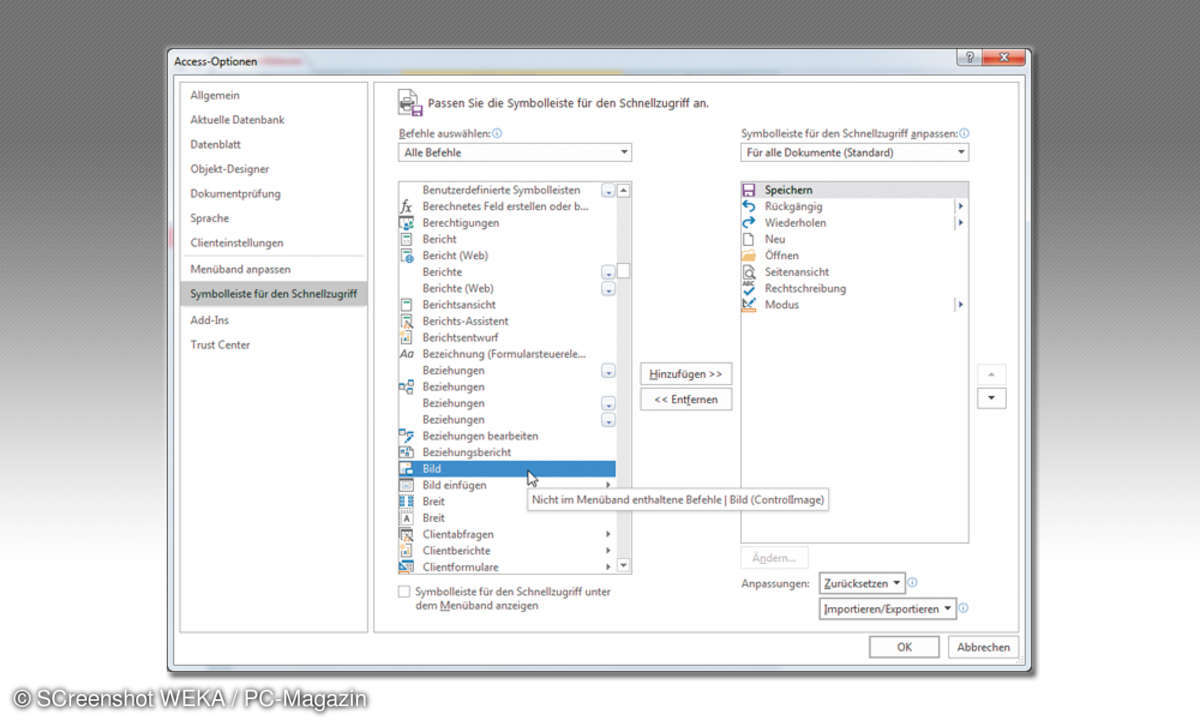Screen dimensions: 1200x720
Task: Open the Zurücksetzen dropdown
Action: point(862,583)
